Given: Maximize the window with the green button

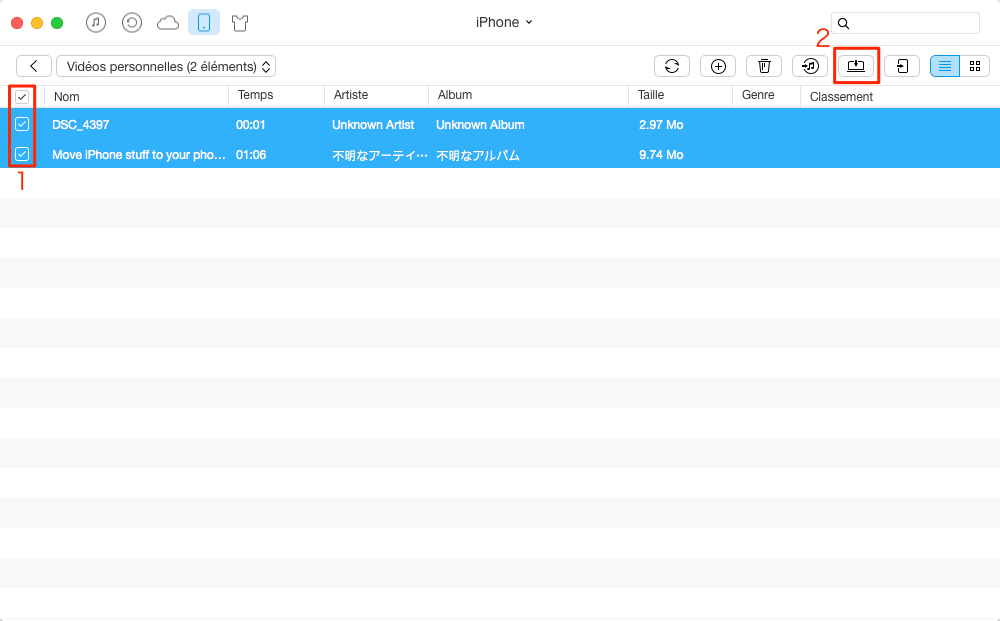Looking at the screenshot, I should 57,23.
